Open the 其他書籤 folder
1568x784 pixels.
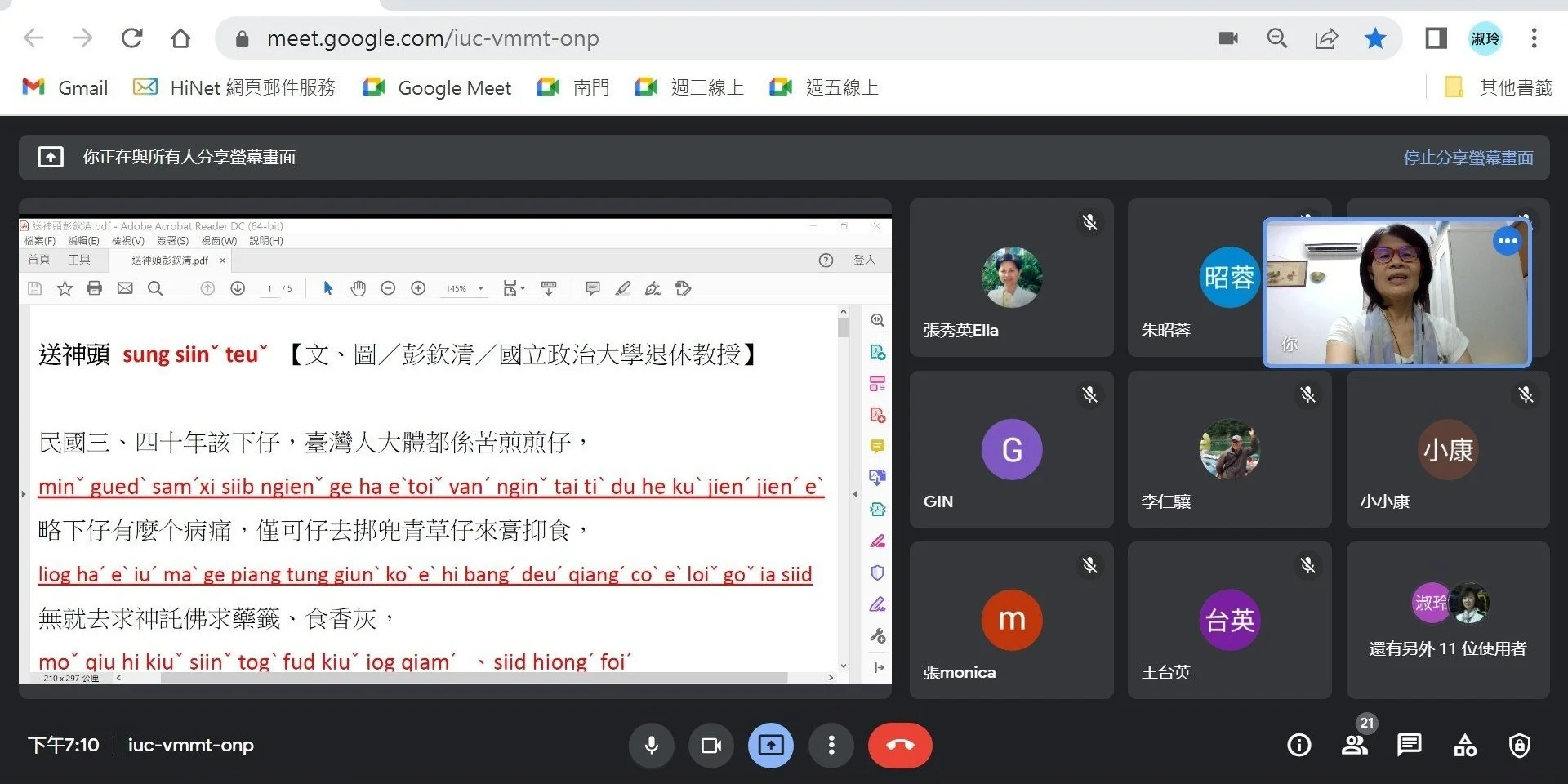pos(1499,87)
